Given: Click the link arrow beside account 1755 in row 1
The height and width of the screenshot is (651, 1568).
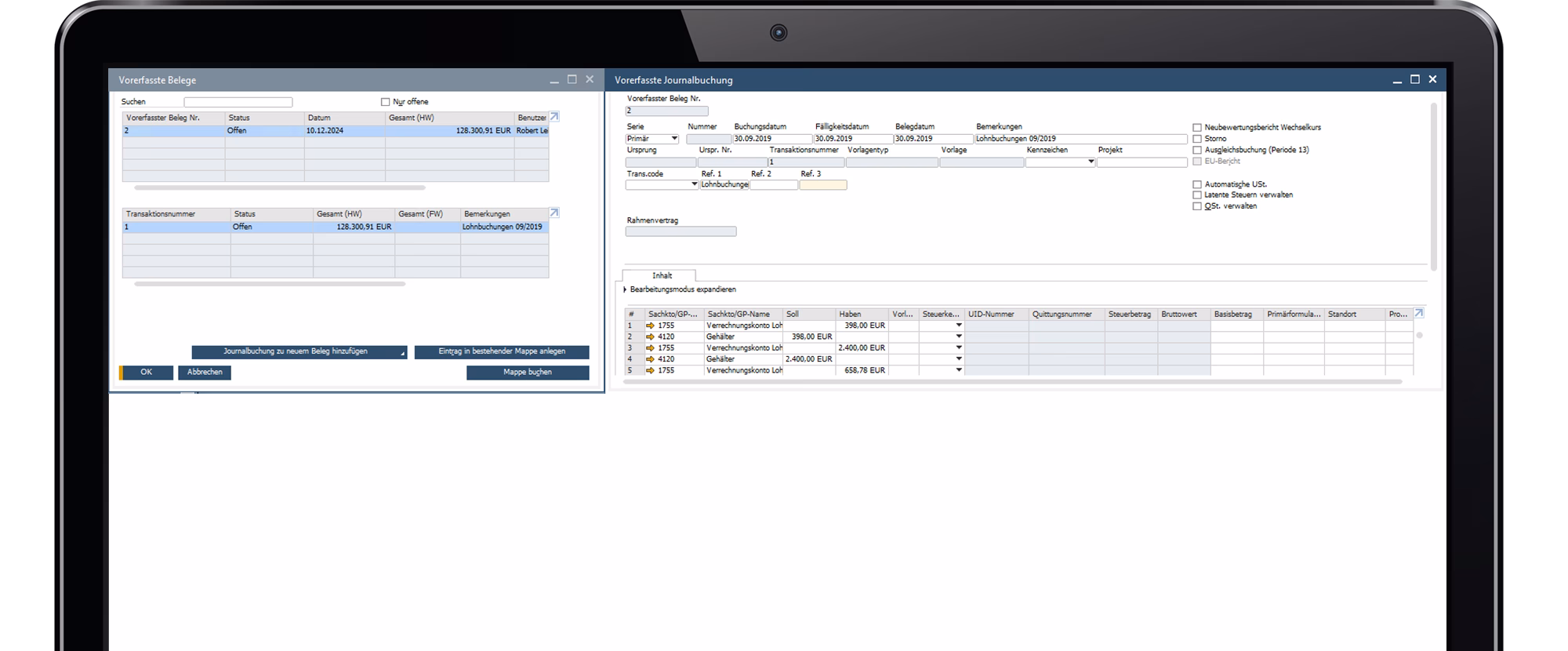Looking at the screenshot, I should coord(650,325).
